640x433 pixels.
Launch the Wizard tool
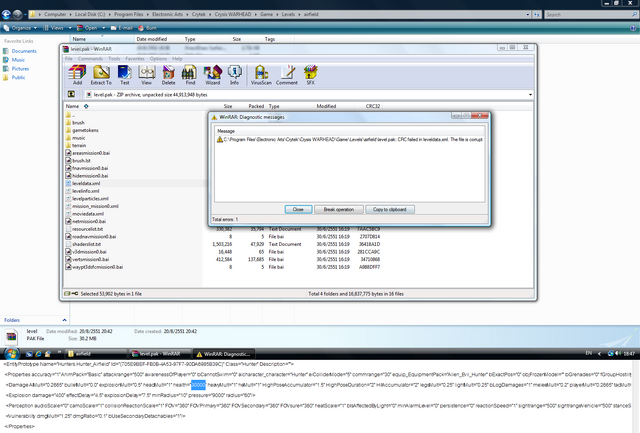pyautogui.click(x=212, y=75)
